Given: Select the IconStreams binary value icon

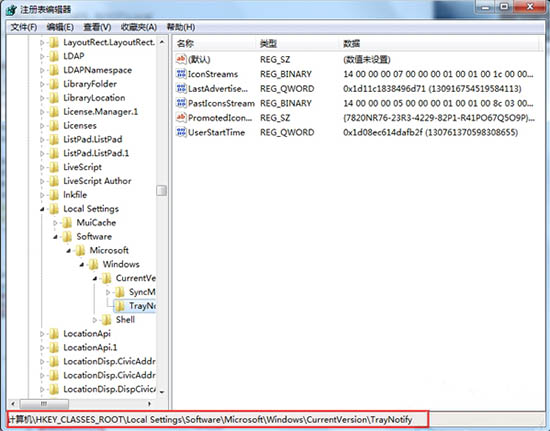Looking at the screenshot, I should (x=181, y=74).
